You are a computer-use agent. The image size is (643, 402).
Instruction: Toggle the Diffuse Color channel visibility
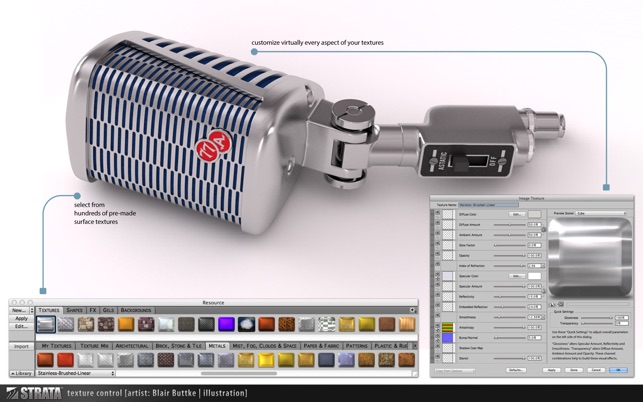pyautogui.click(x=438, y=214)
